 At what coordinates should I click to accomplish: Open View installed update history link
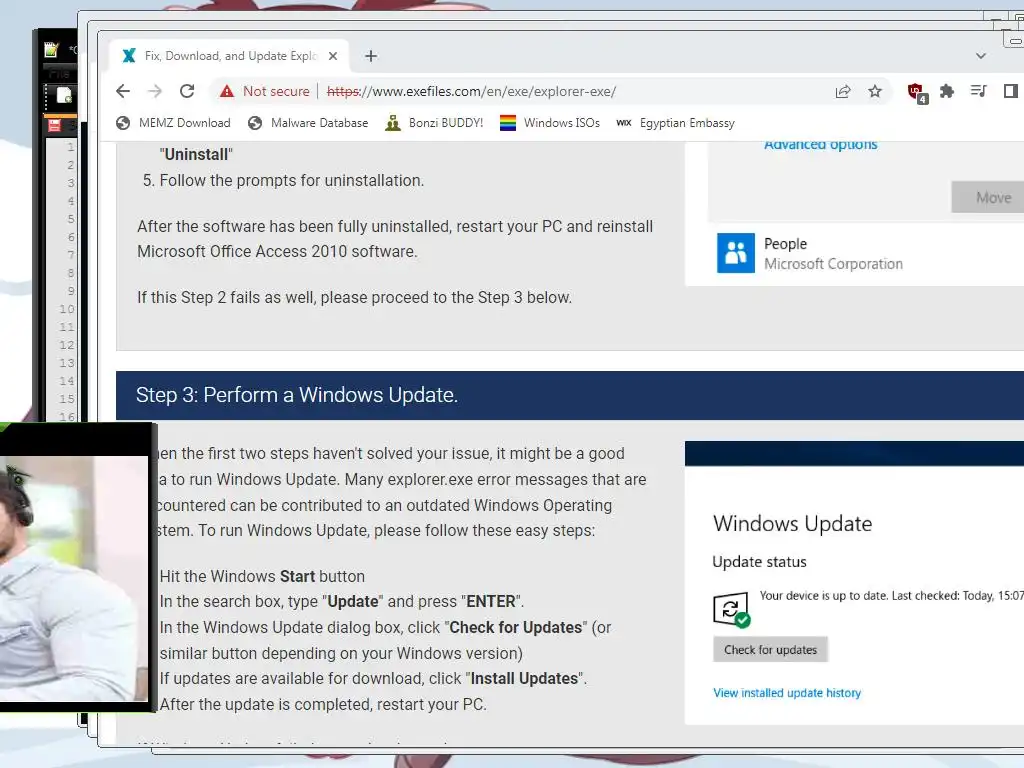pyautogui.click(x=787, y=693)
